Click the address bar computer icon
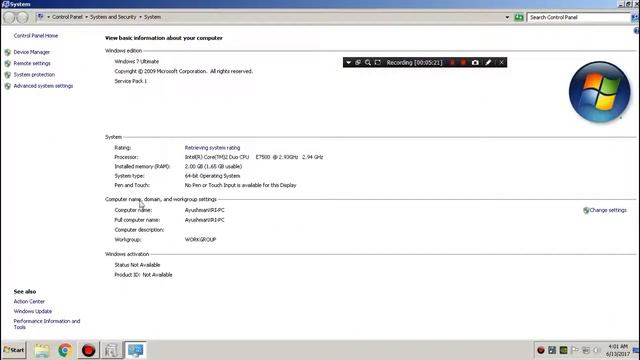The image size is (640, 360). [40, 17]
